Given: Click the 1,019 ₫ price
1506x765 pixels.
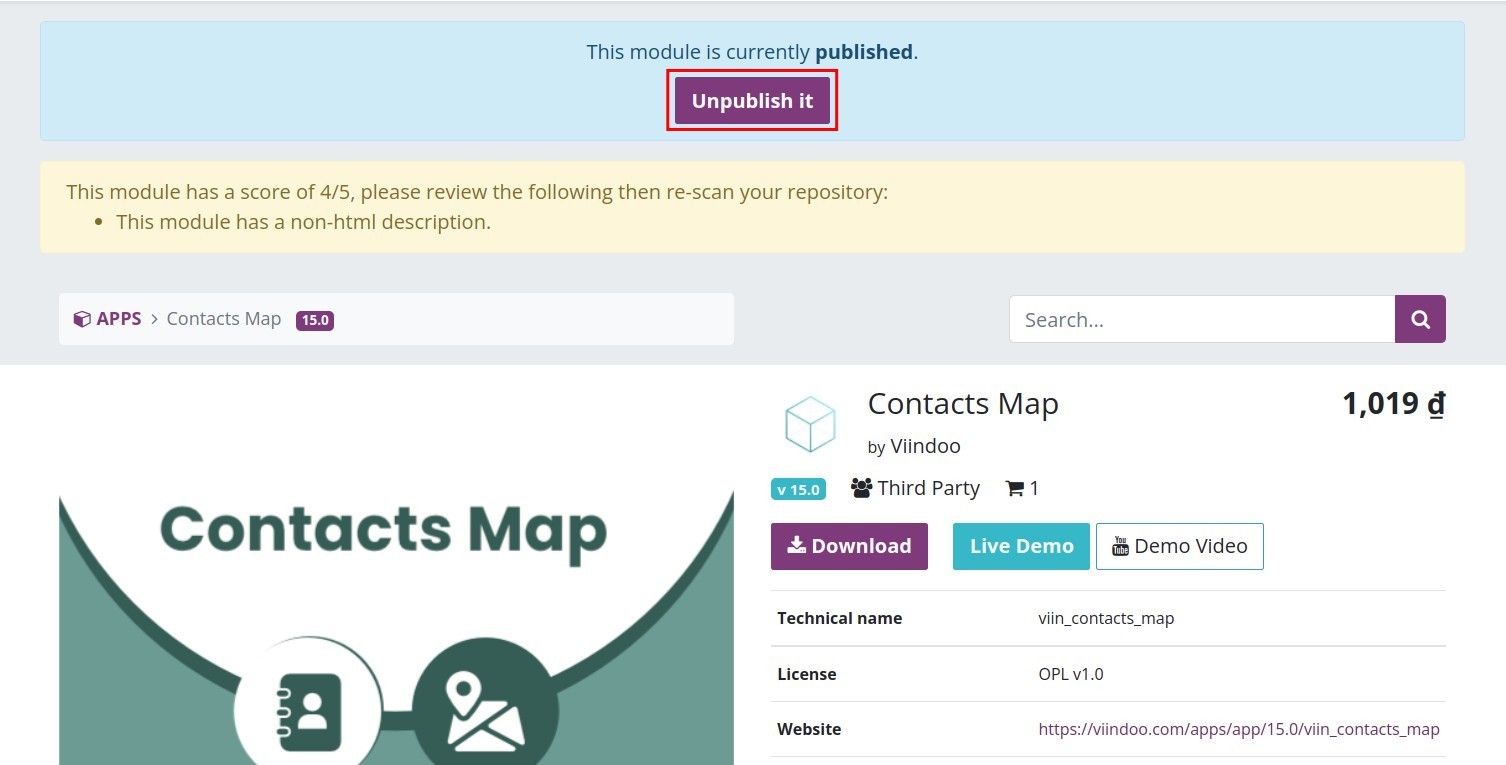Looking at the screenshot, I should point(1393,403).
